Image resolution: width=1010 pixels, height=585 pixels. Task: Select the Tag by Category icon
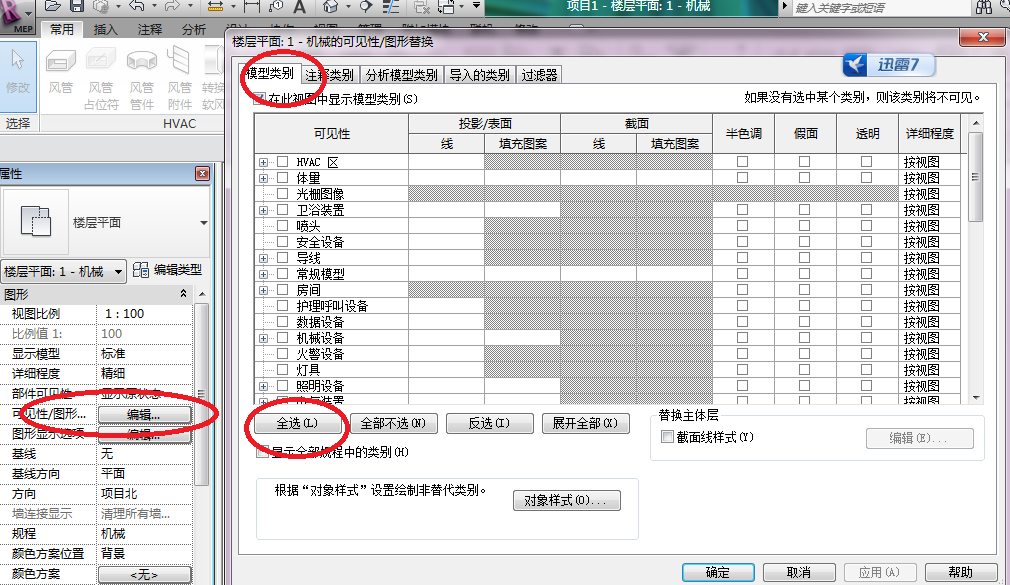[276, 6]
